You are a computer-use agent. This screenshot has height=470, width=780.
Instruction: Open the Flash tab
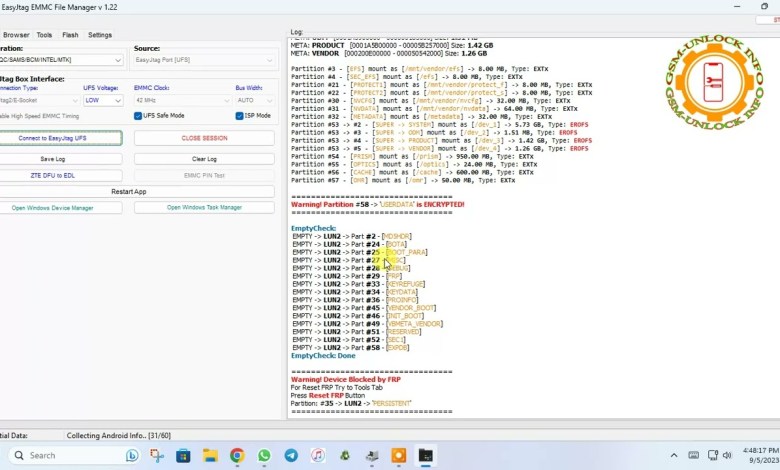coord(70,34)
